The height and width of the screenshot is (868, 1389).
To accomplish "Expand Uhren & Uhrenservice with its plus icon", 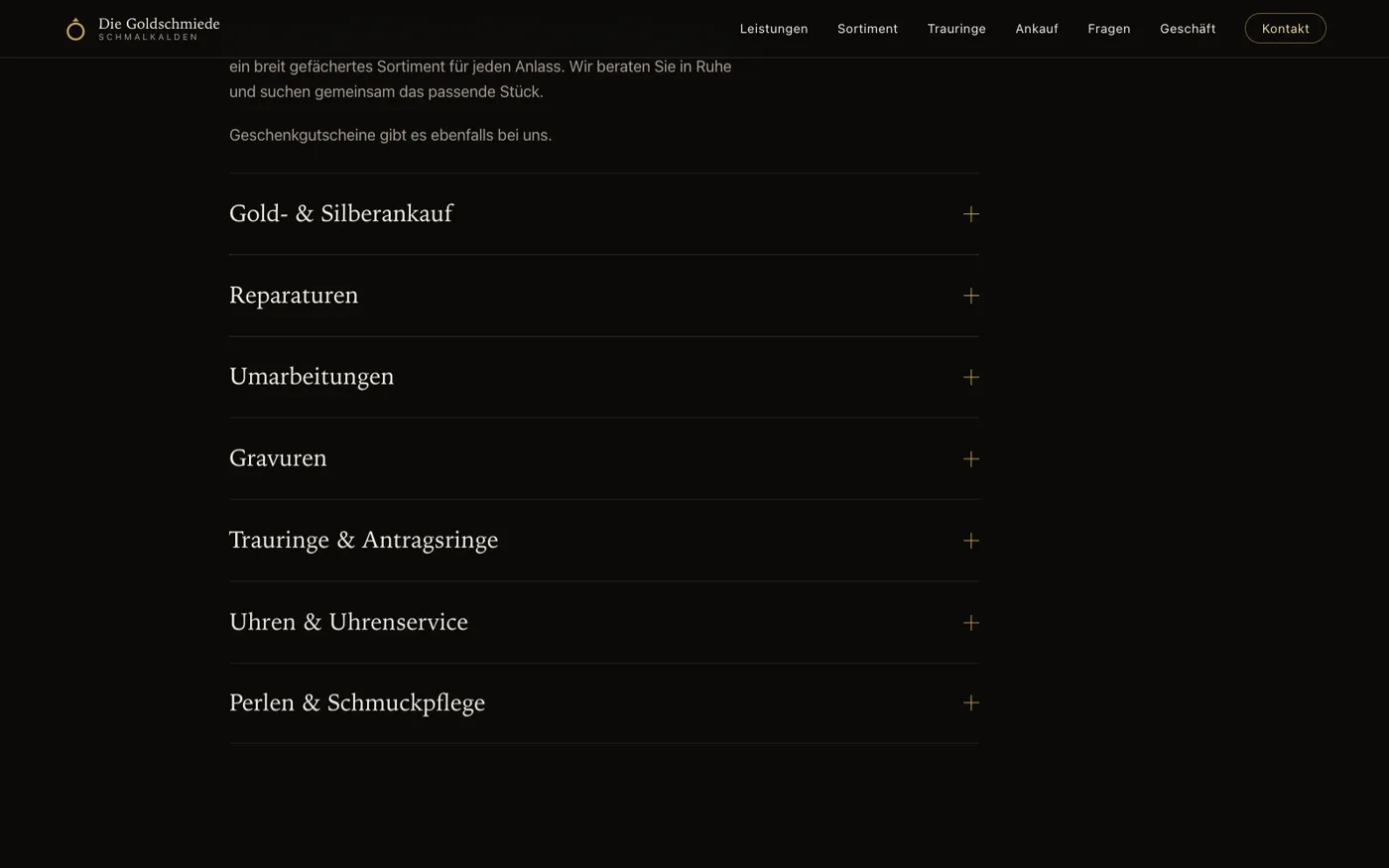I will point(970,623).
